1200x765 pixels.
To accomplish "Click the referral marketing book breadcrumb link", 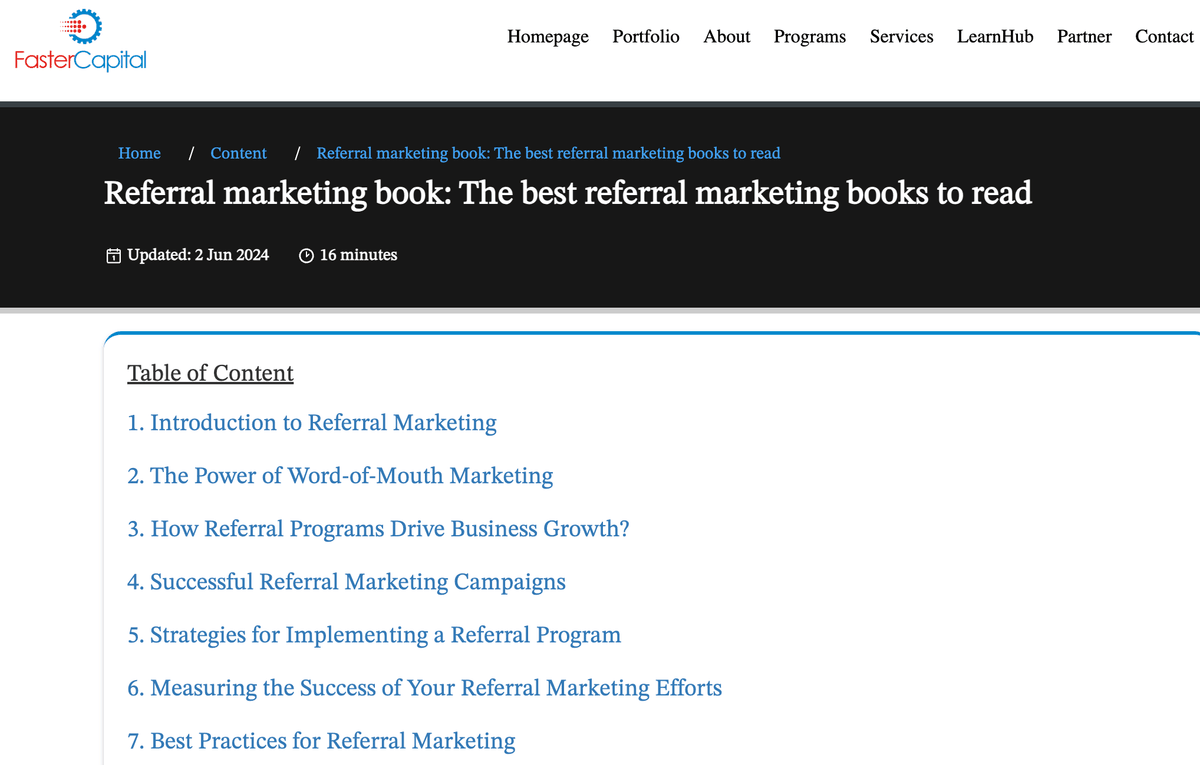I will coord(548,153).
